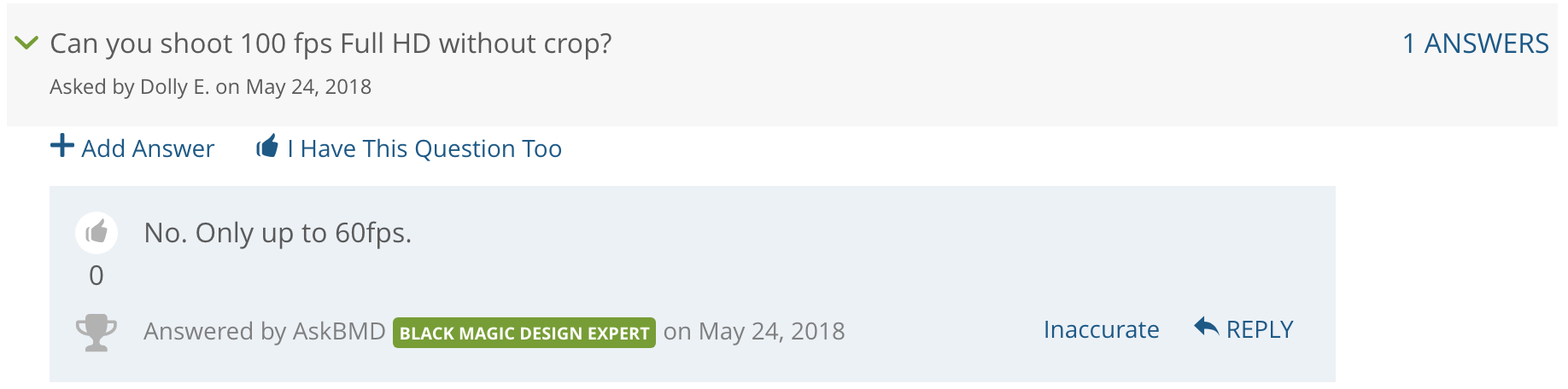The height and width of the screenshot is (389, 1568).
Task: Click the BLACK MAGIC DESIGN EXPERT badge
Action: pyautogui.click(x=524, y=333)
